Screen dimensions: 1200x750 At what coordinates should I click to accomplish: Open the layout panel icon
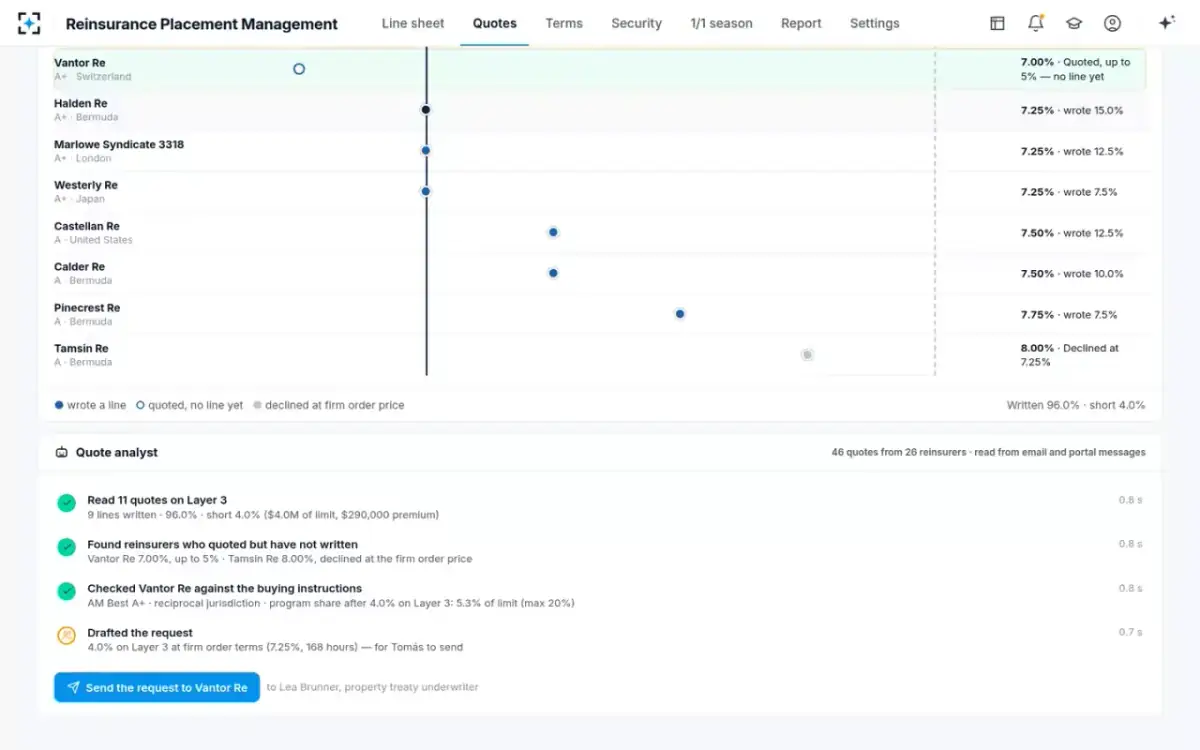(x=997, y=23)
